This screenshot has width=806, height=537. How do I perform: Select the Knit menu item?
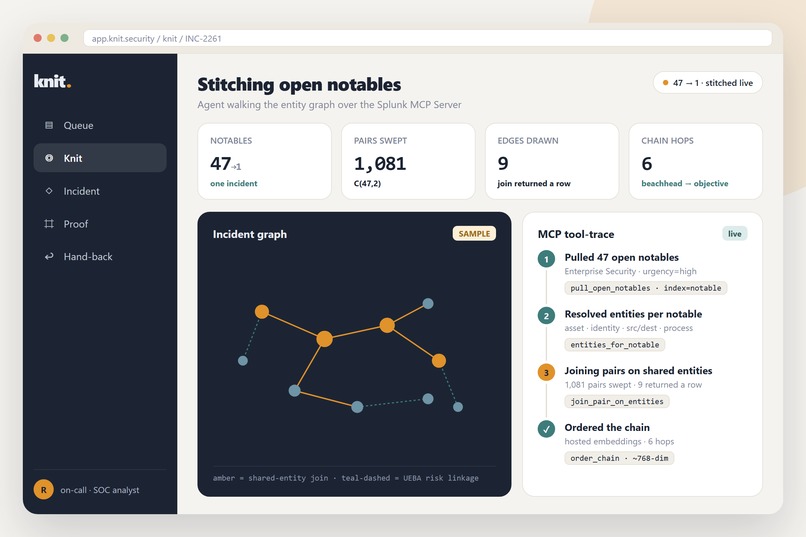click(x=100, y=158)
